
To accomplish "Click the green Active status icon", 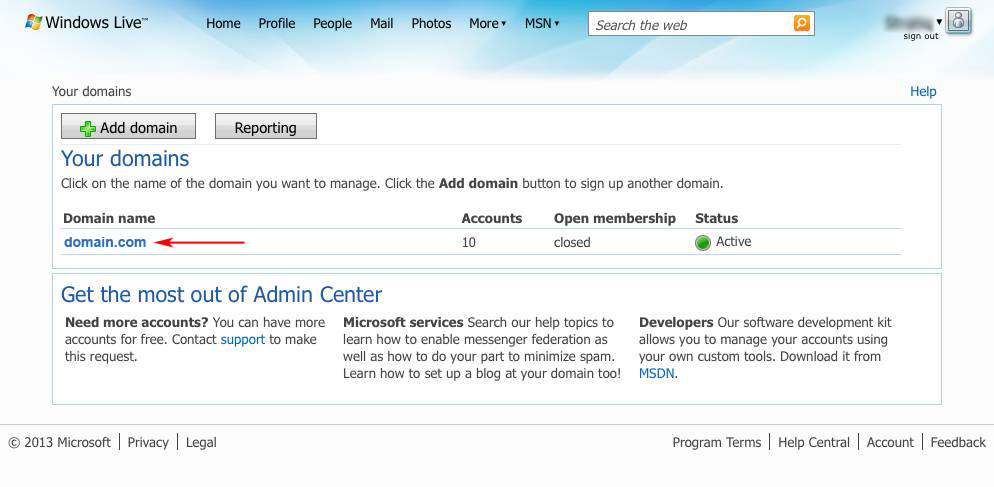I will 702,242.
